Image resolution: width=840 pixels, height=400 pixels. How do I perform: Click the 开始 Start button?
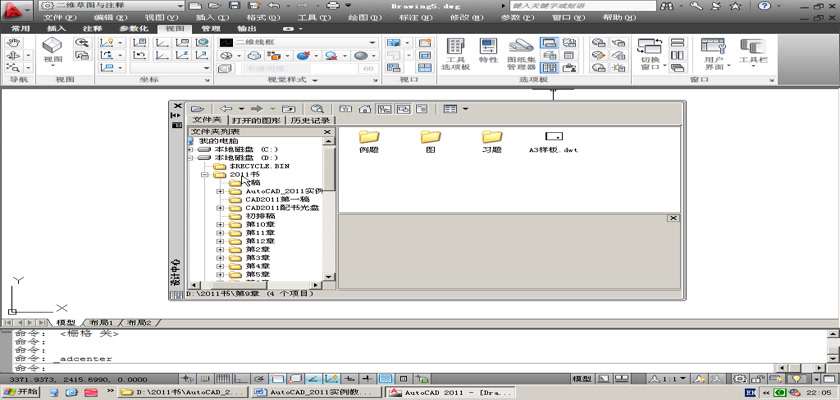[x=21, y=392]
